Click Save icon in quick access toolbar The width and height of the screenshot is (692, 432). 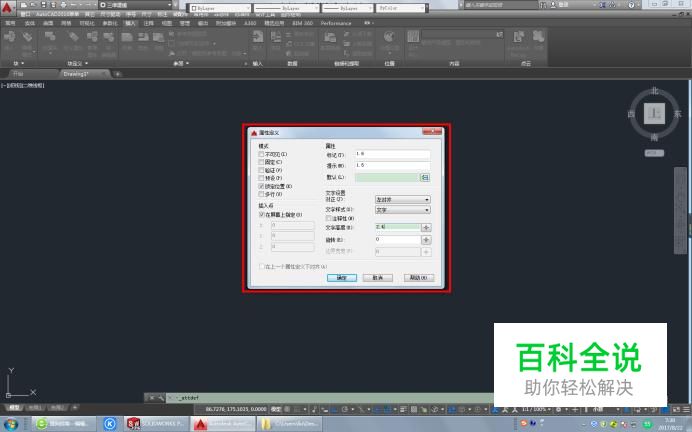point(44,5)
